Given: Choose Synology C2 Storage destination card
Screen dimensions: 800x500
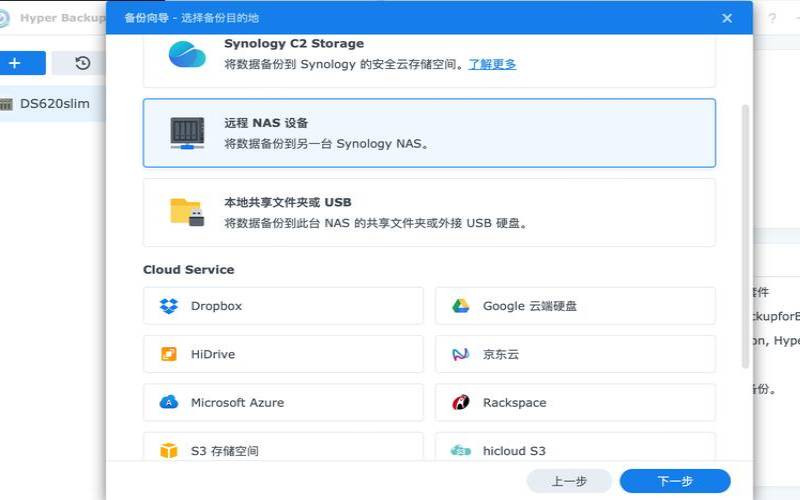Looking at the screenshot, I should pos(429,60).
